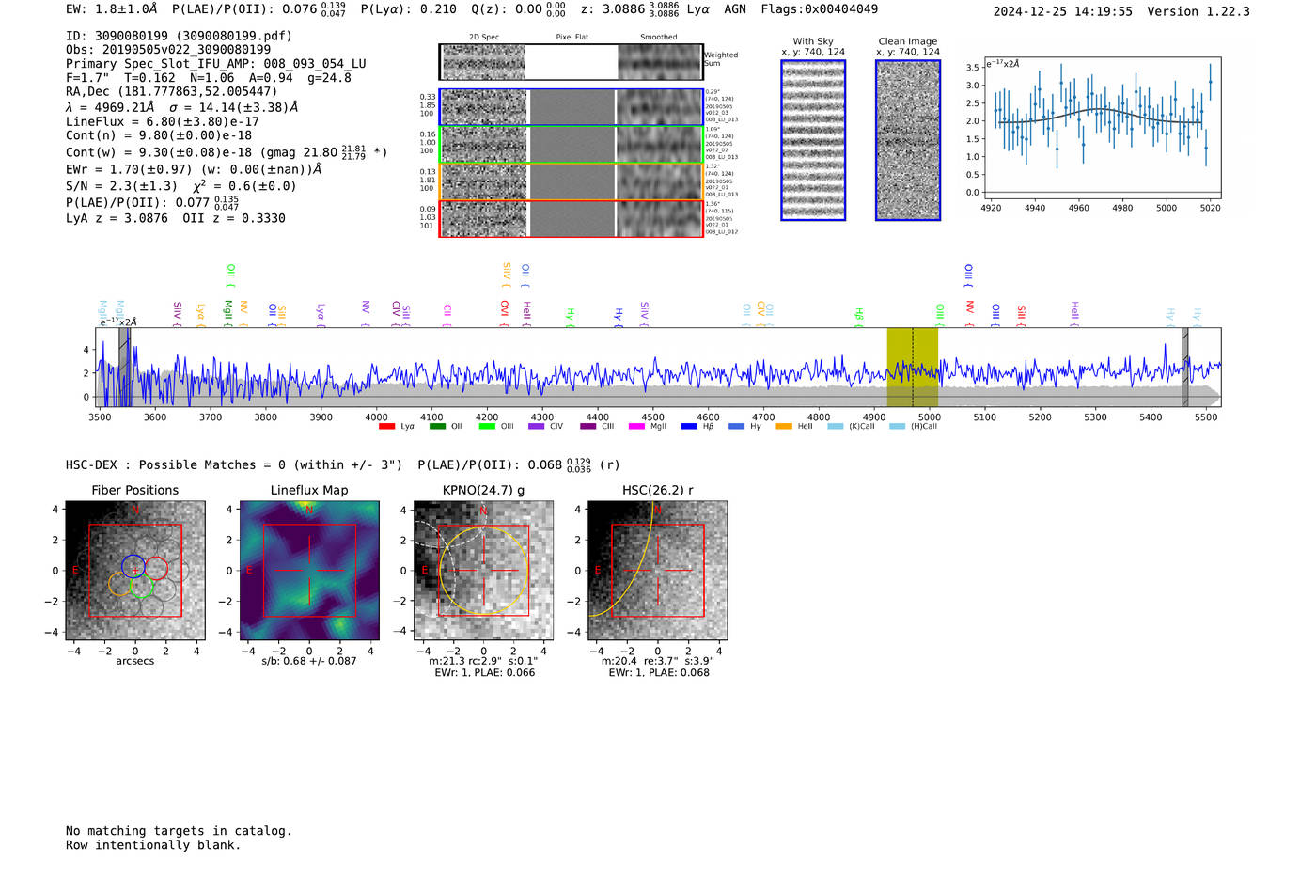Image resolution: width=1316 pixels, height=896 pixels.
Task: Click the dark green OII legend swatch
Action: point(437,427)
